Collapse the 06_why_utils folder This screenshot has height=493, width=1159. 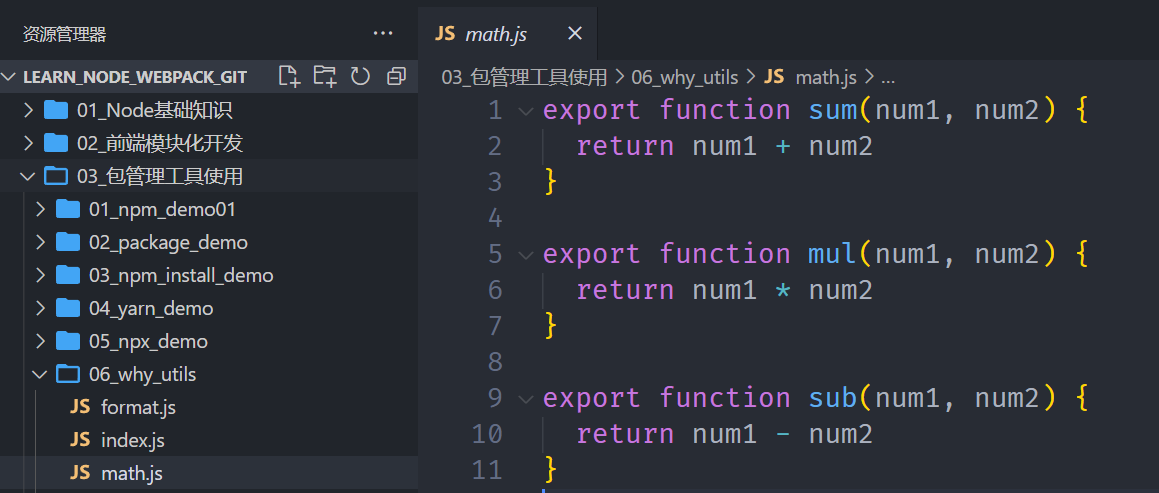pos(40,375)
